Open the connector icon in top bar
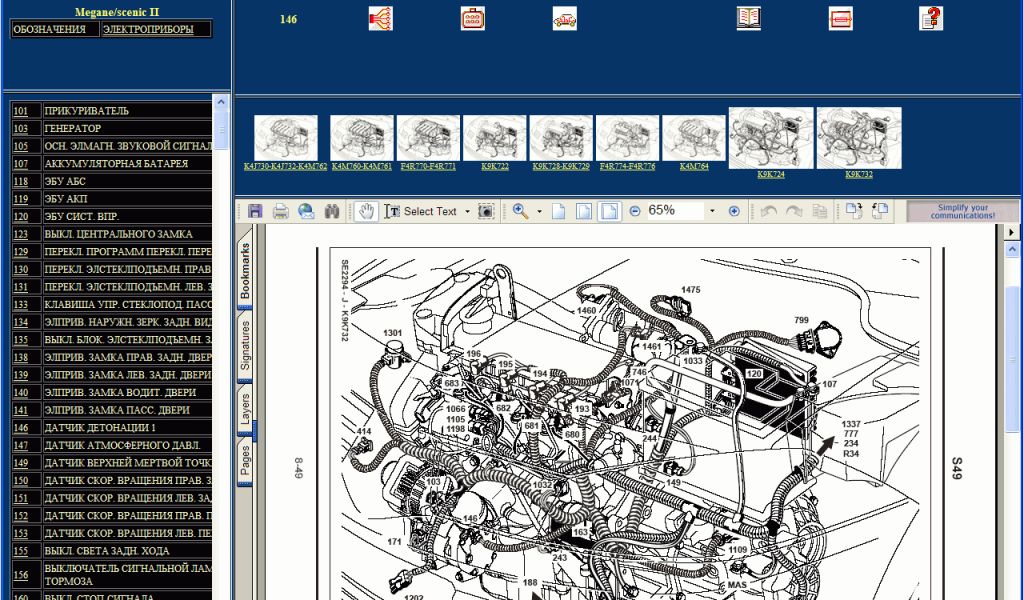1024x600 pixels. coord(472,18)
